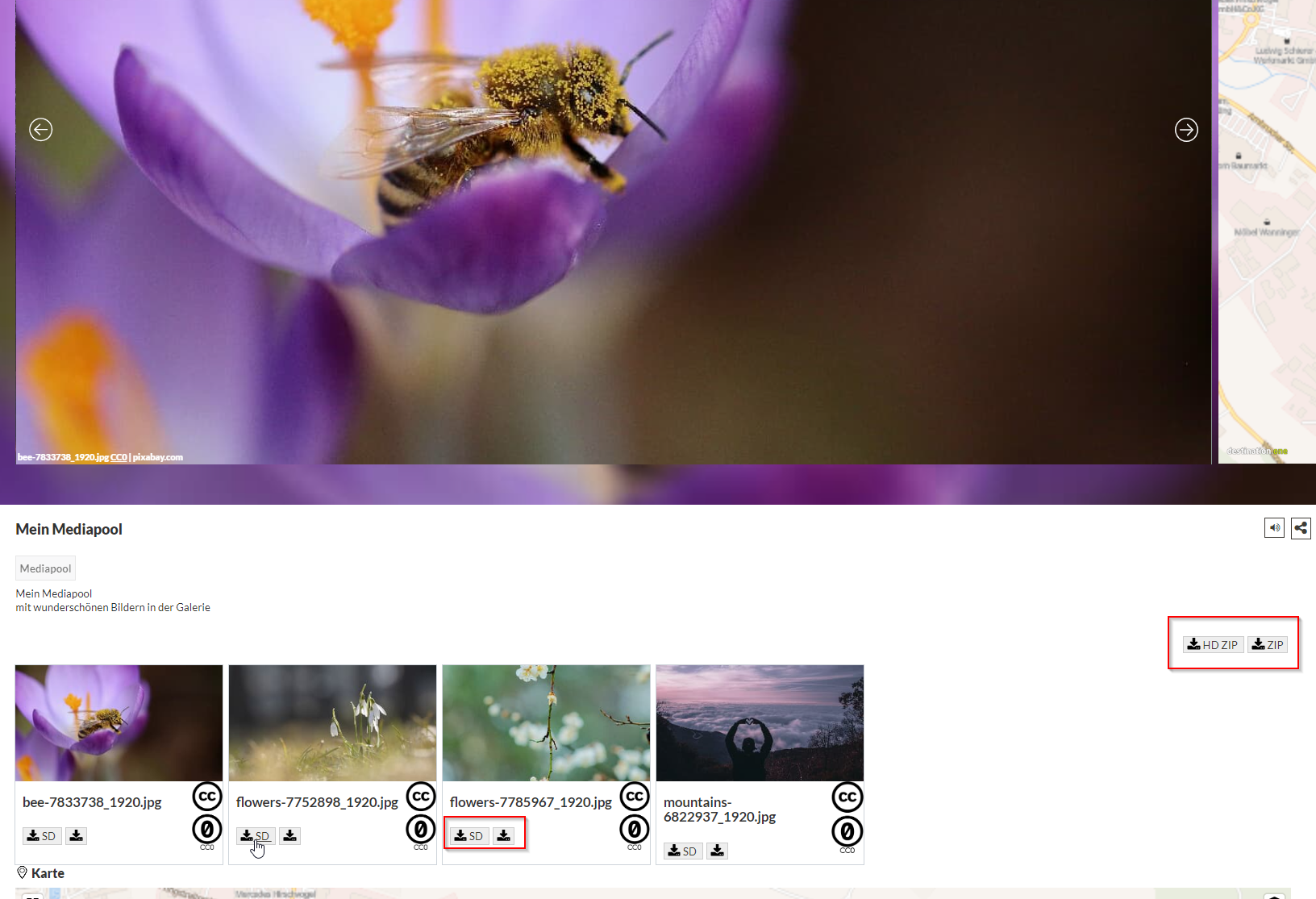This screenshot has height=899, width=1316.
Task: Open the snowdrop flowers thumbnail
Action: coord(332,723)
